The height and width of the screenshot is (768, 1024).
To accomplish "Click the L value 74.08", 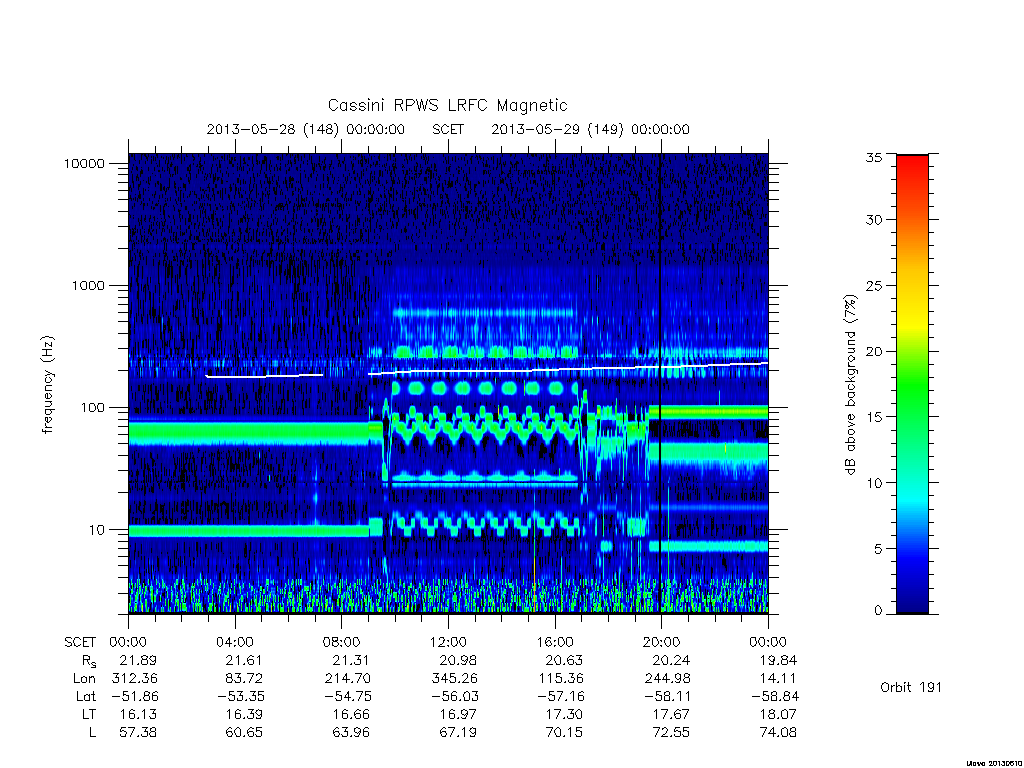I will click(778, 732).
